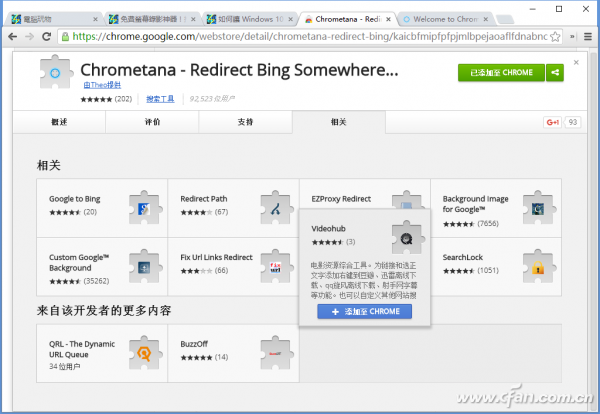The image size is (600, 414).
Task: Bookmark this page with the star icon
Action: point(555,37)
